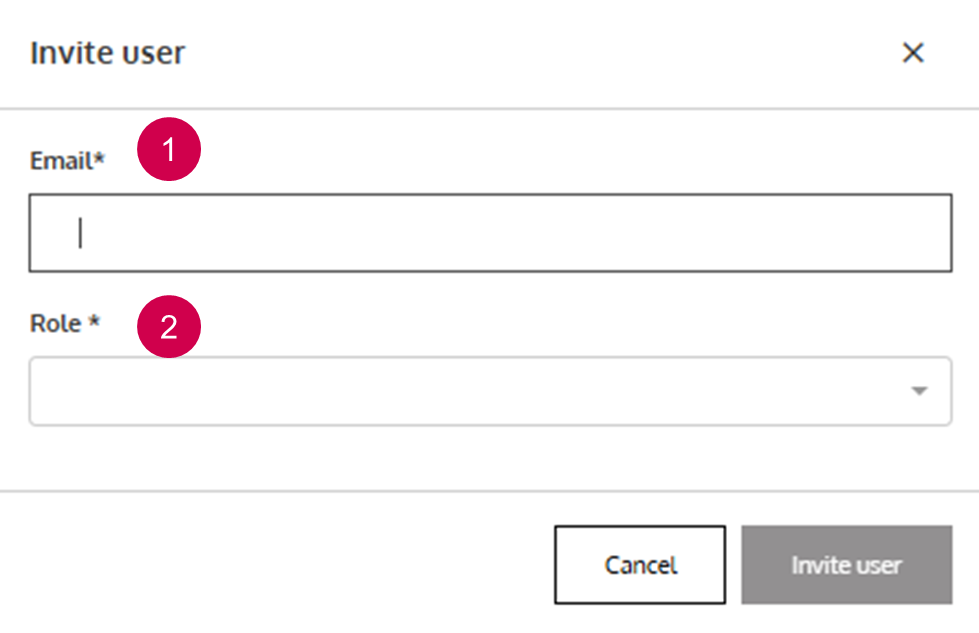Screen dimensions: 979x633
Task: Select the Role field to choose a role
Action: (490, 391)
